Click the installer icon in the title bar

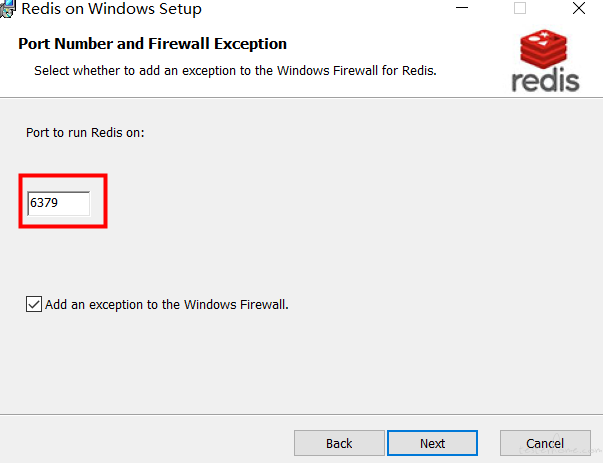7,8
